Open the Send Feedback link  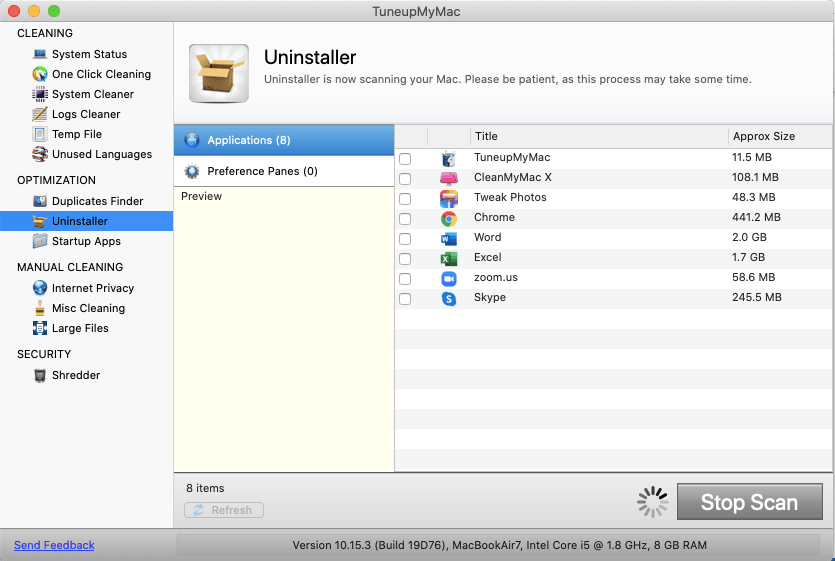(x=54, y=545)
